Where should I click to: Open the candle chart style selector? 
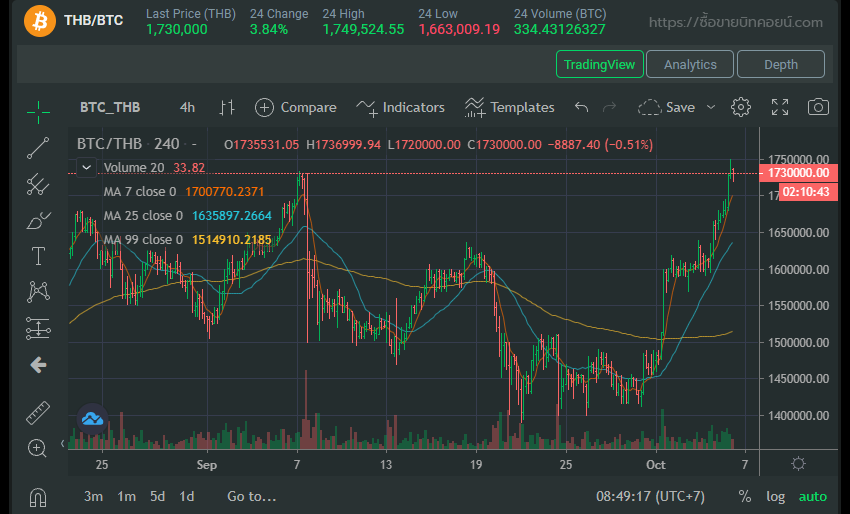click(x=227, y=107)
